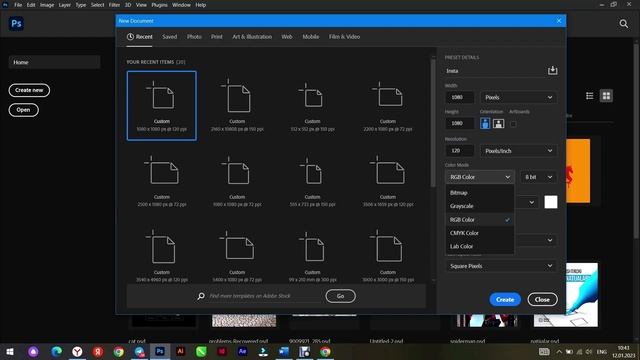Click Create new on home screen
The width and height of the screenshot is (640, 360).
click(x=29, y=90)
